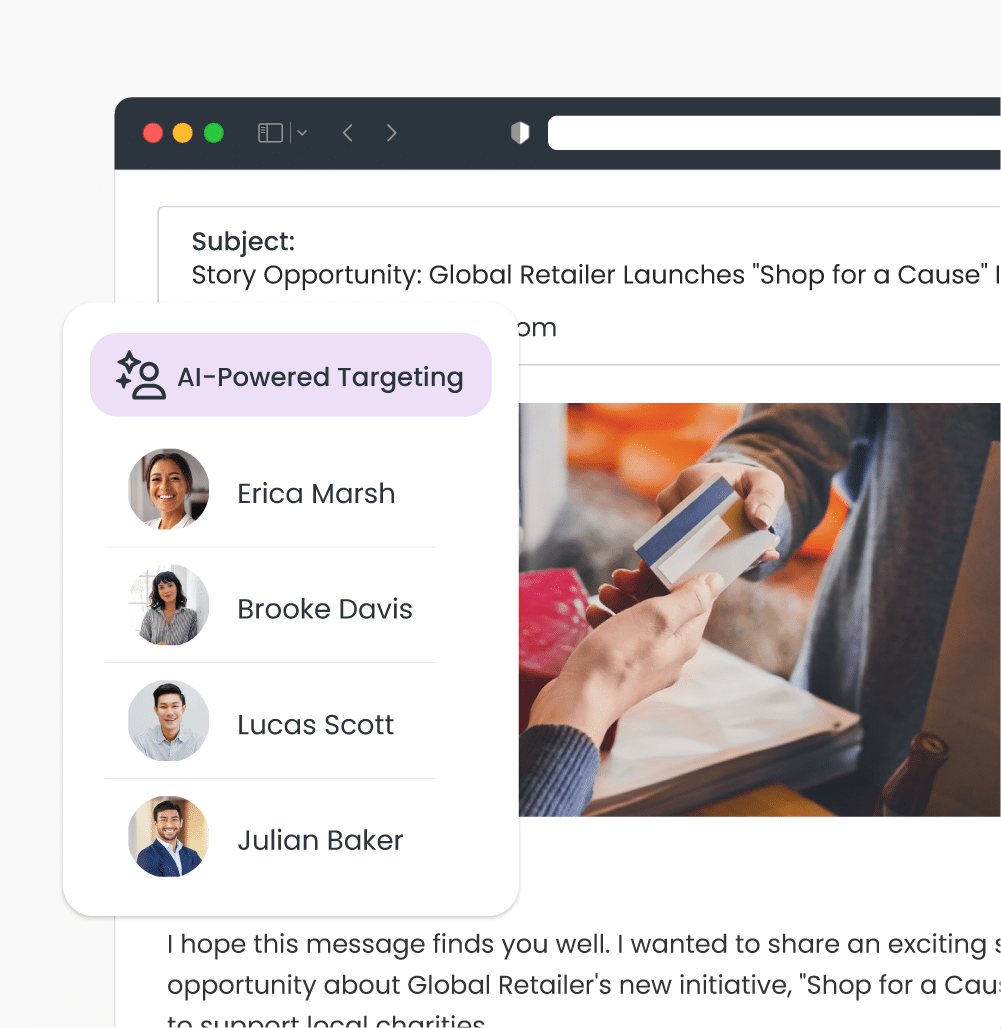Click the green fullscreen window button
The height and width of the screenshot is (1028, 1001).
coord(214,133)
